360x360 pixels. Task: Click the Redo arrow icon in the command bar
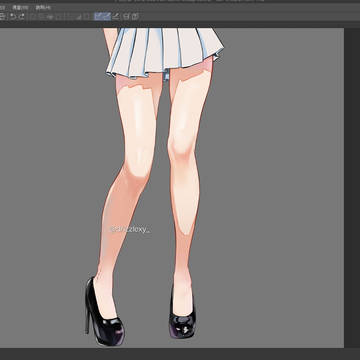(22, 16)
